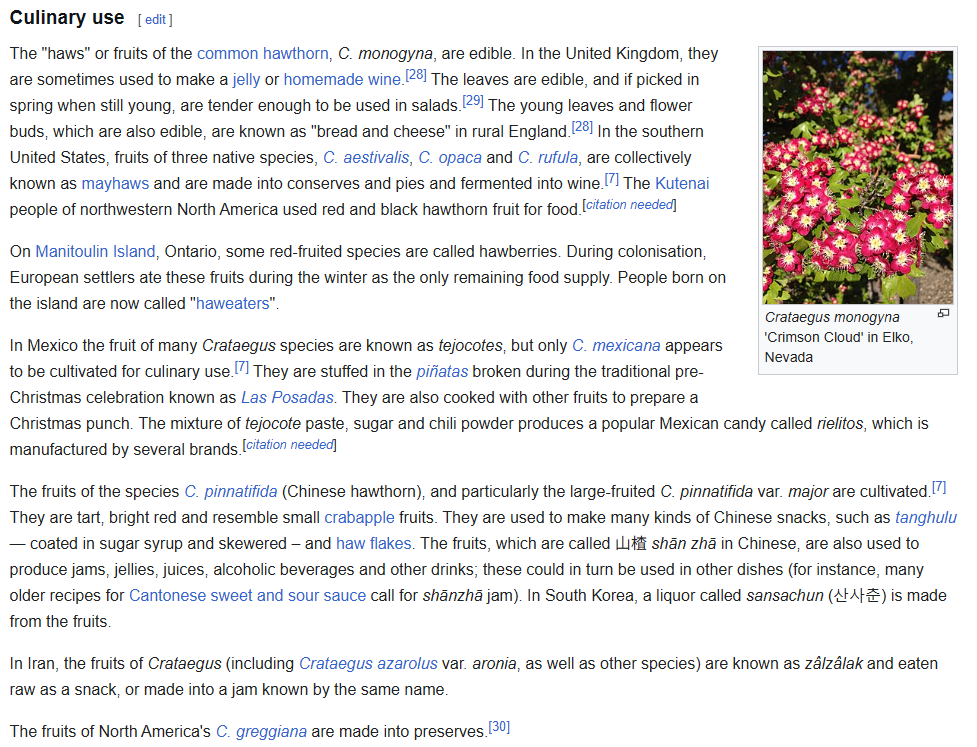Click the Chinese characters 山楂
The height and width of the screenshot is (747, 977).
[631, 544]
